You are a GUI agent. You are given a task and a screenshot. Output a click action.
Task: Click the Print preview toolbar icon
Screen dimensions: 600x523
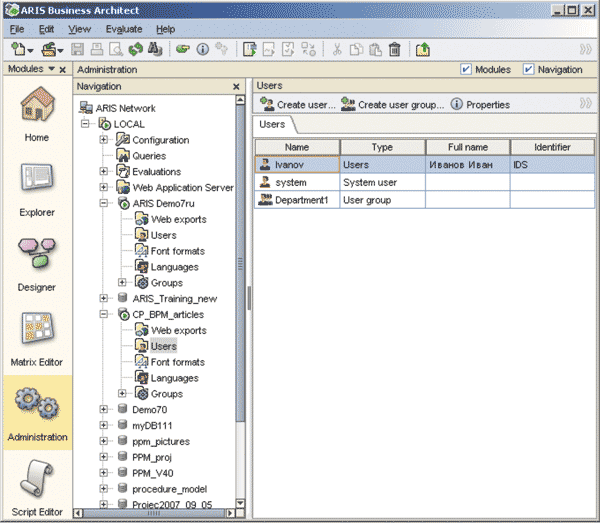[x=116, y=49]
